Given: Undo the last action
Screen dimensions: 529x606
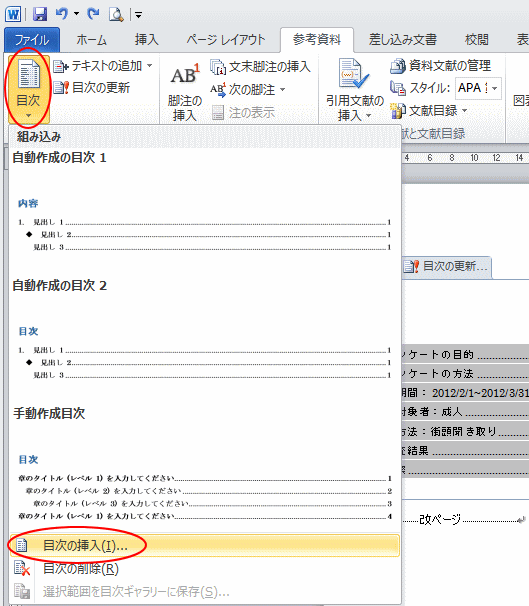Looking at the screenshot, I should (x=61, y=14).
